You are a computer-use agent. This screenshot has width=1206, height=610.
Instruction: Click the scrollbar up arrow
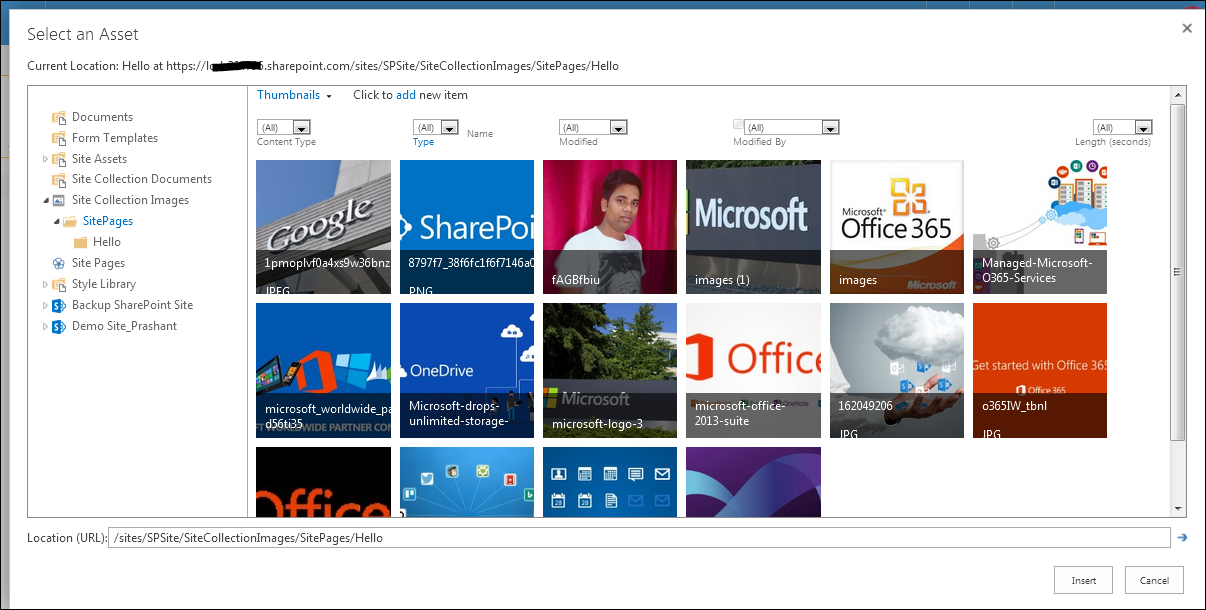[x=1179, y=94]
